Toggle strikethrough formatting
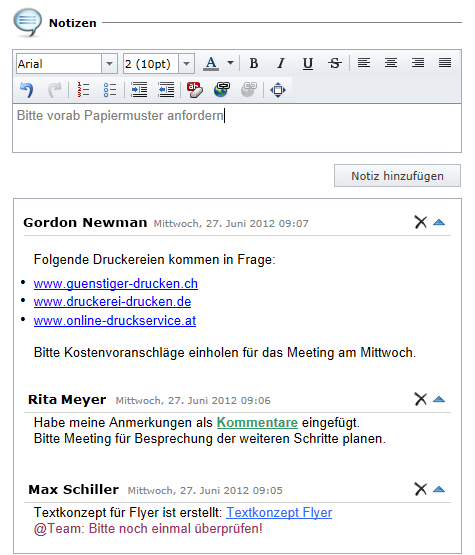 coord(335,63)
